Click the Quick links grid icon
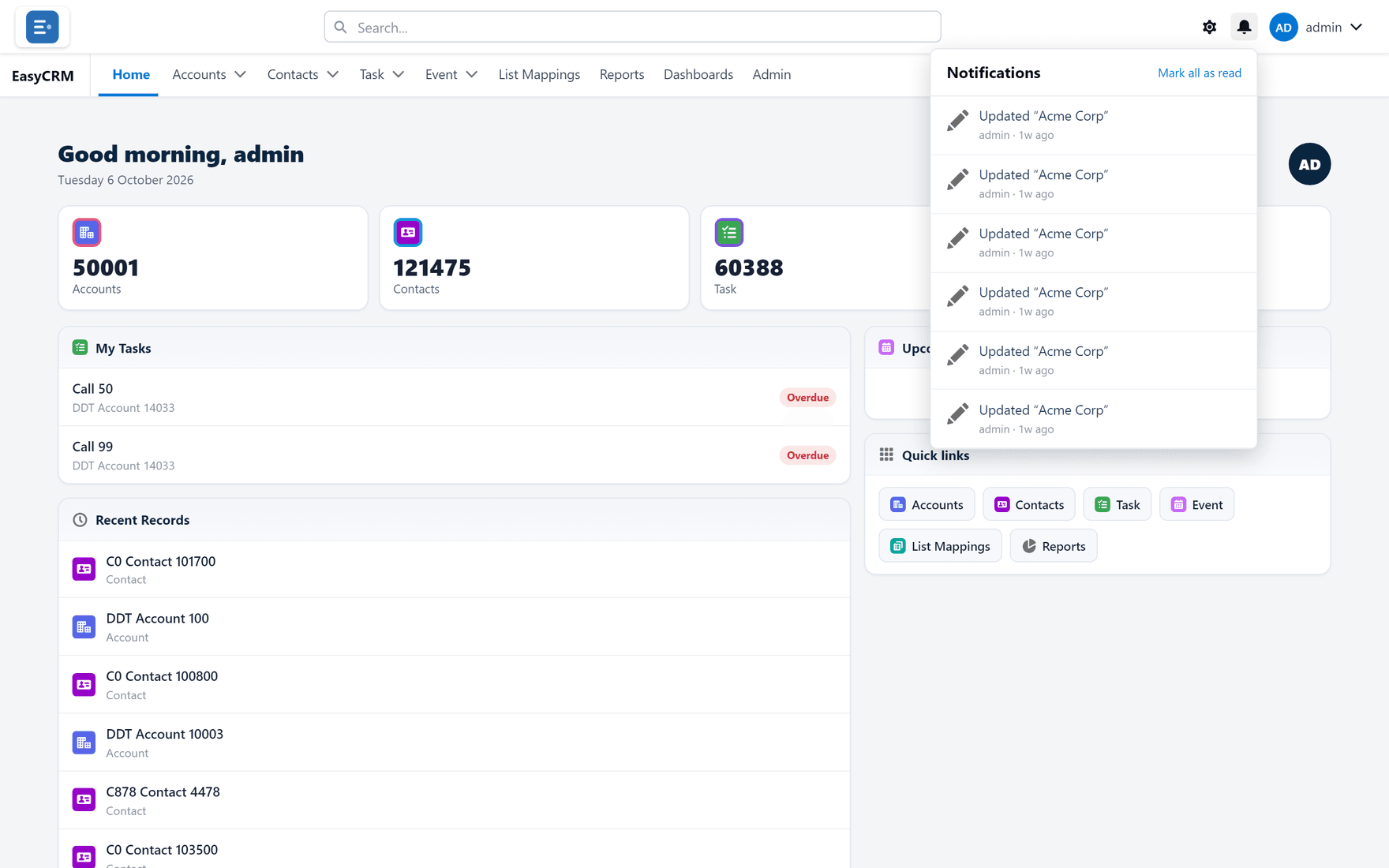 click(886, 455)
